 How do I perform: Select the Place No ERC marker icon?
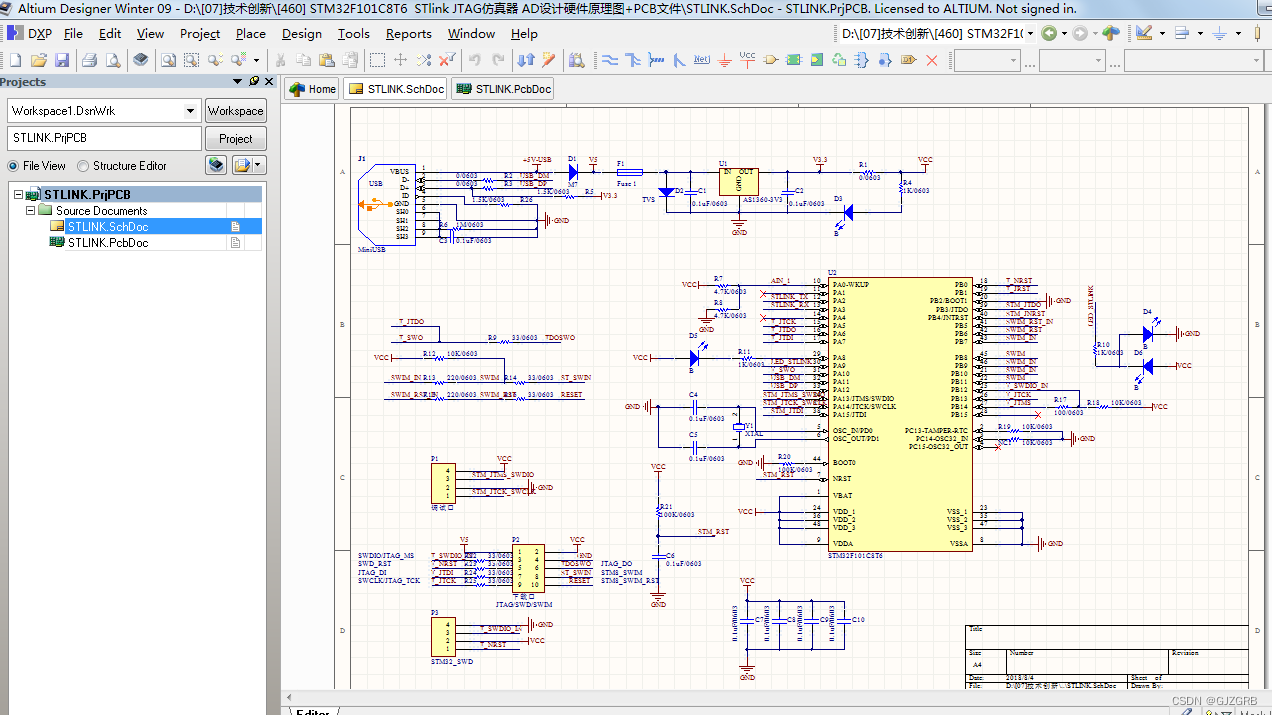click(x=931, y=59)
